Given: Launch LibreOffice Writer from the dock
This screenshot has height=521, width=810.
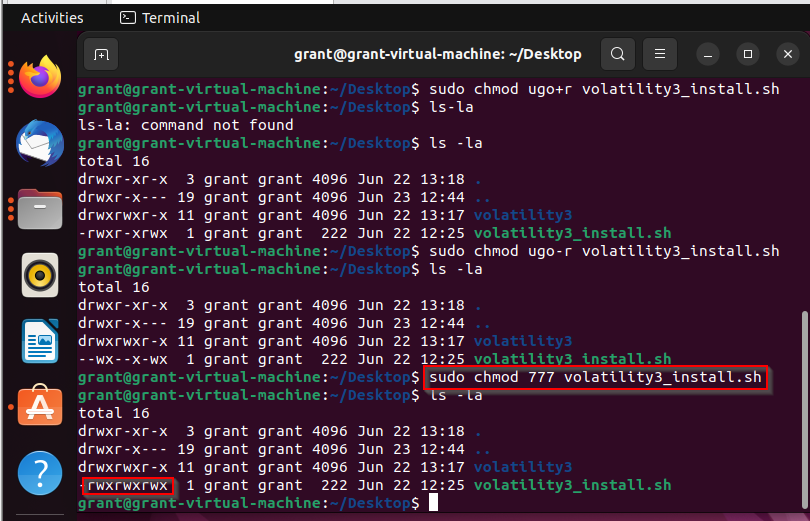Looking at the screenshot, I should pyautogui.click(x=40, y=341).
